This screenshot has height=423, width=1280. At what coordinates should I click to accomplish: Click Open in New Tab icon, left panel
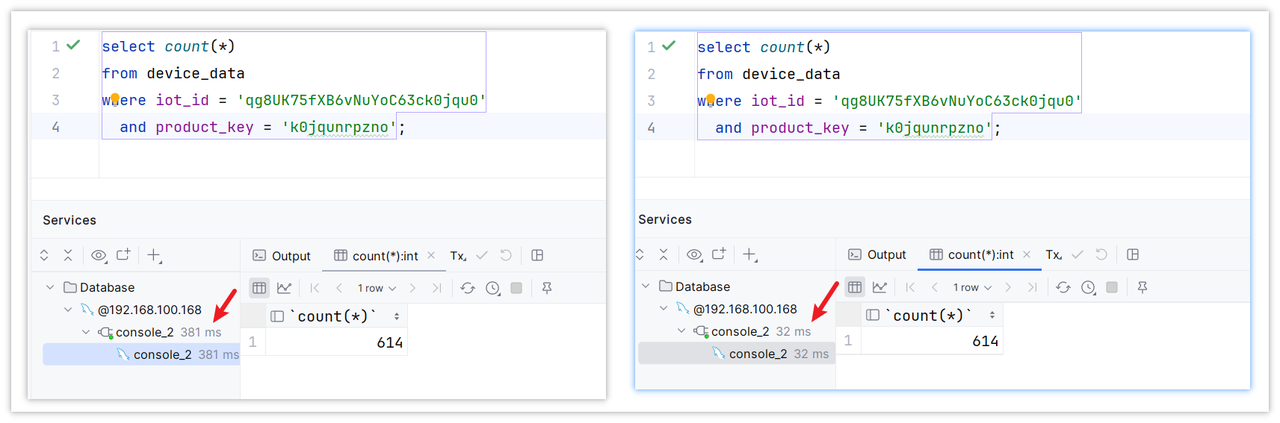tap(123, 256)
